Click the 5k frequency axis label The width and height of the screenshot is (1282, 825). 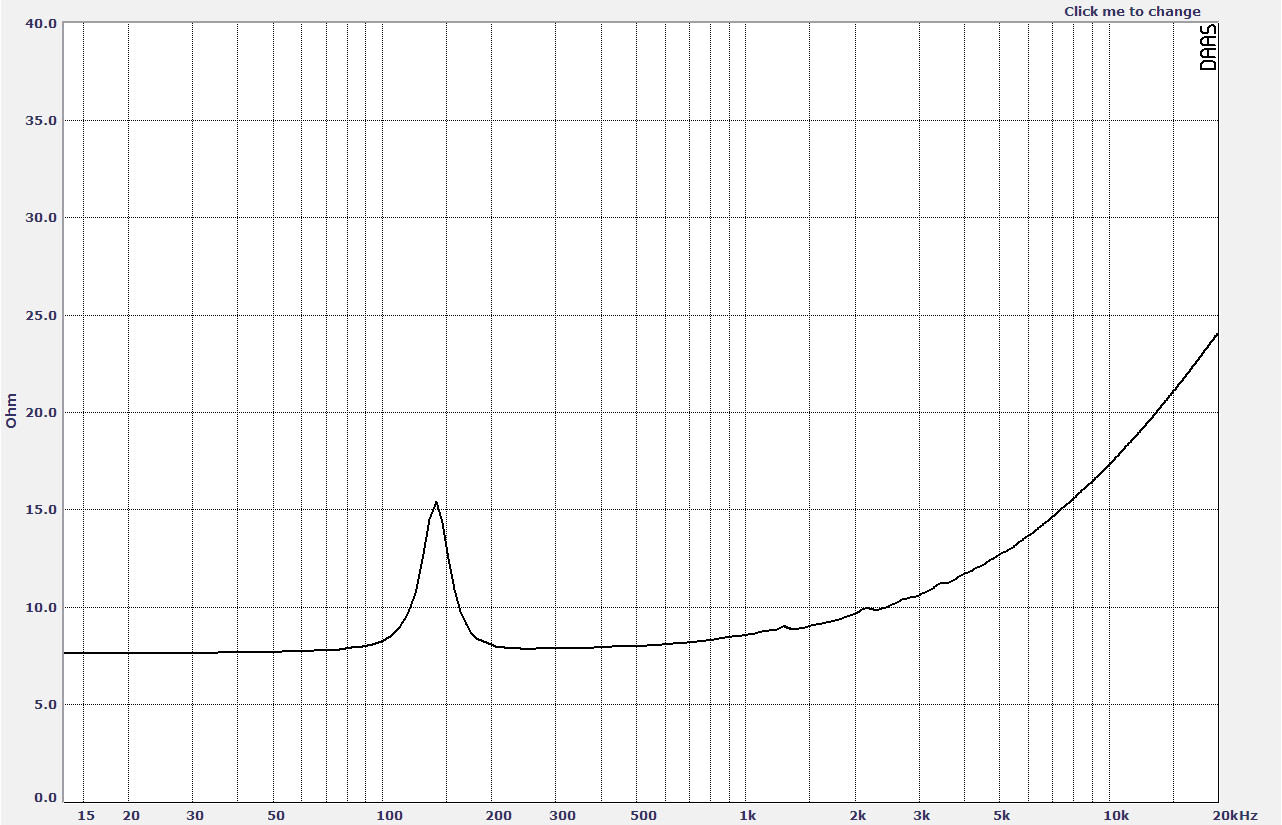click(1003, 815)
